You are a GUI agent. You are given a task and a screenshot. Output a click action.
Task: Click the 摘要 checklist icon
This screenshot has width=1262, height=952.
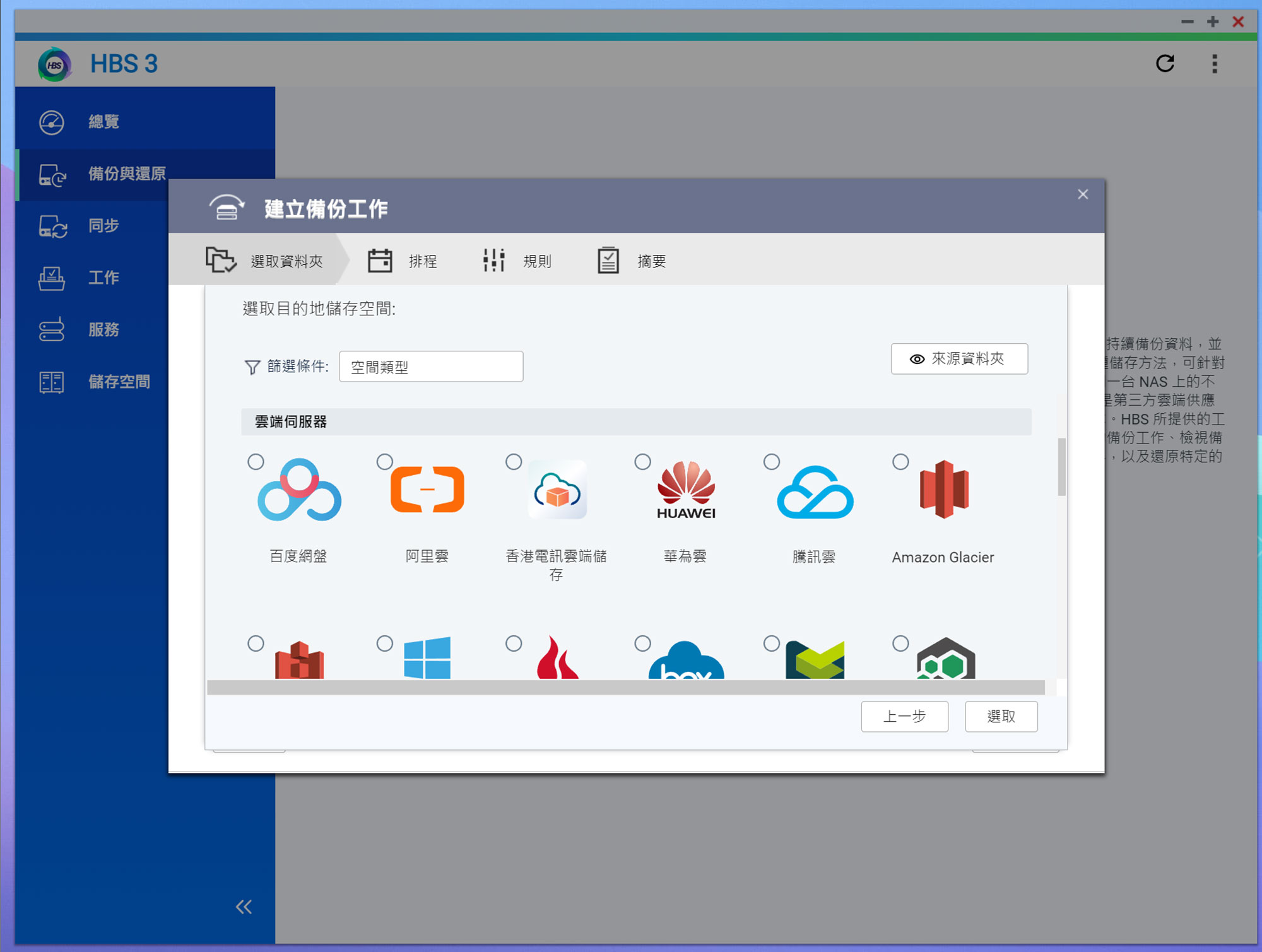click(x=608, y=261)
